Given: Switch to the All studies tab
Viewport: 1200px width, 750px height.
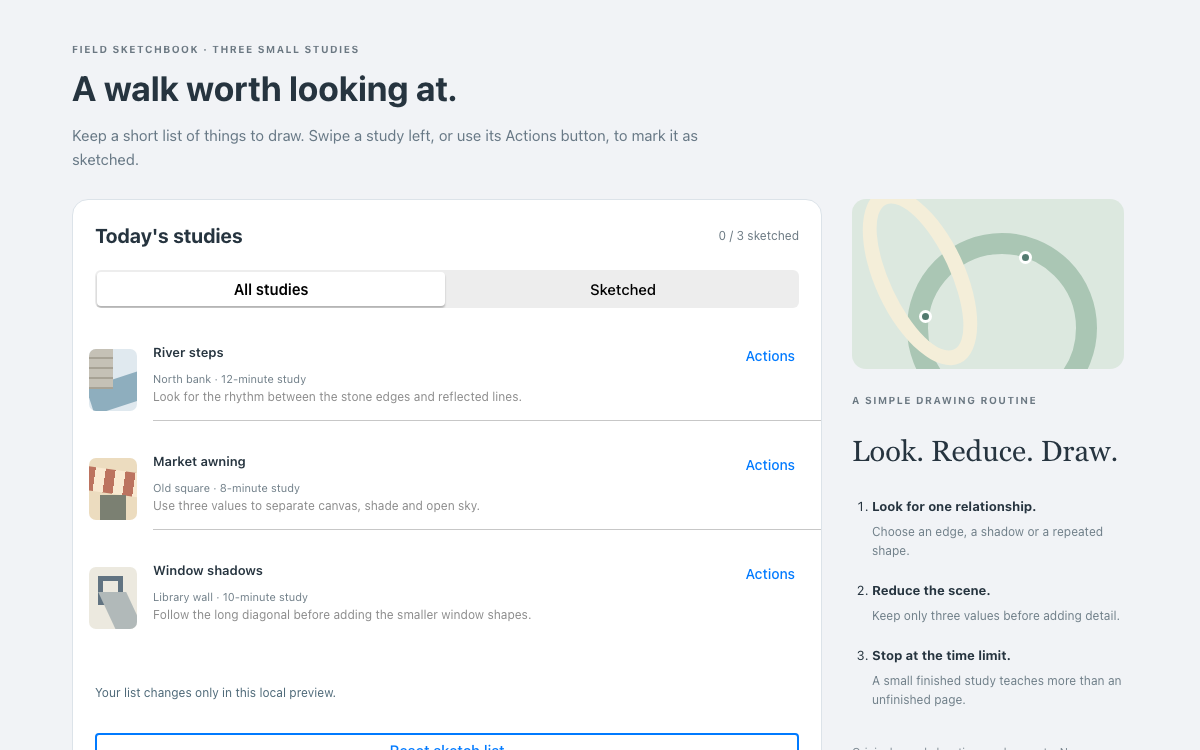Looking at the screenshot, I should coord(271,290).
